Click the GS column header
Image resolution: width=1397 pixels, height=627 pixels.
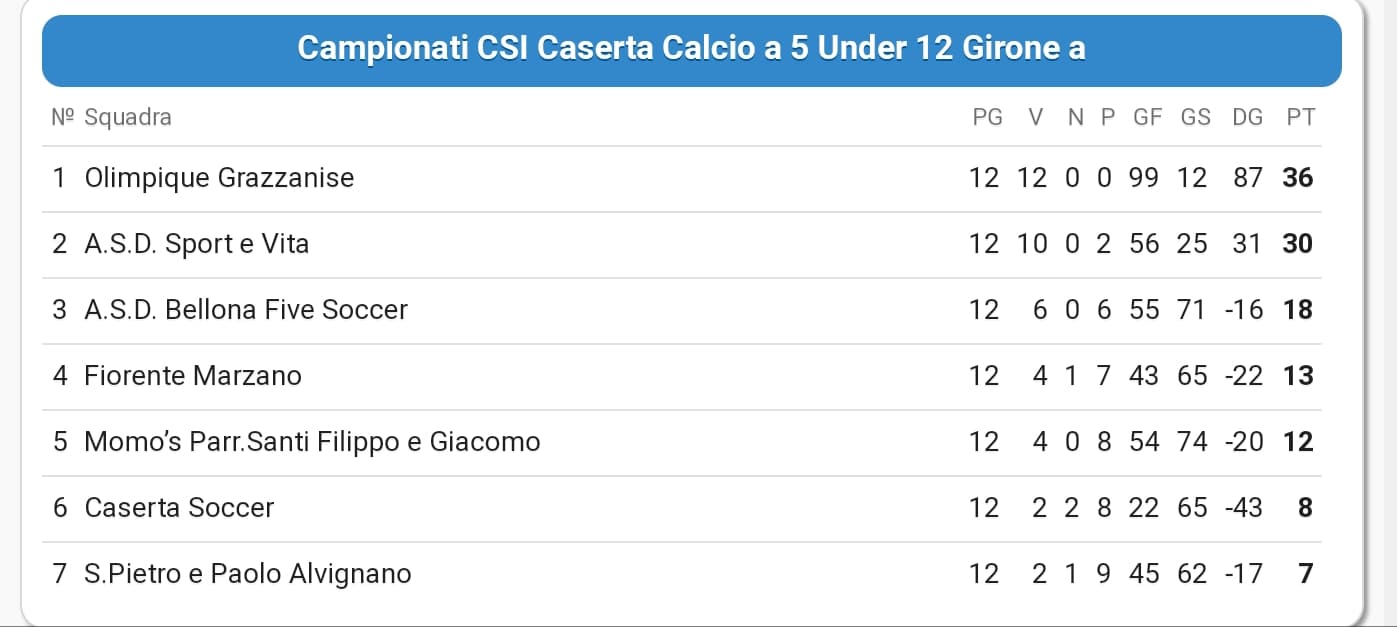click(x=1195, y=117)
